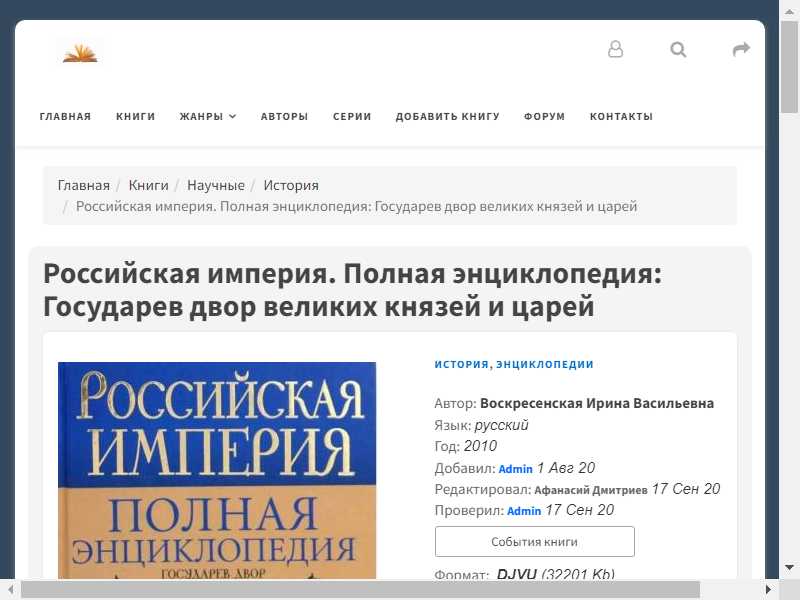The height and width of the screenshot is (600, 800).
Task: Click the События книги button
Action: [x=535, y=541]
